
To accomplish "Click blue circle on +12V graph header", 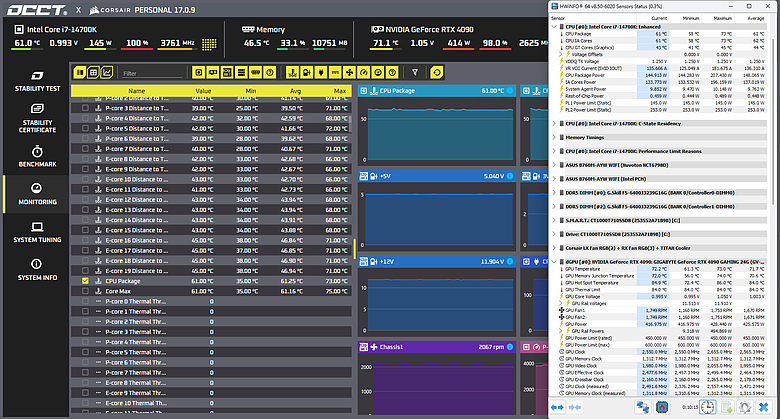I will 510,261.
